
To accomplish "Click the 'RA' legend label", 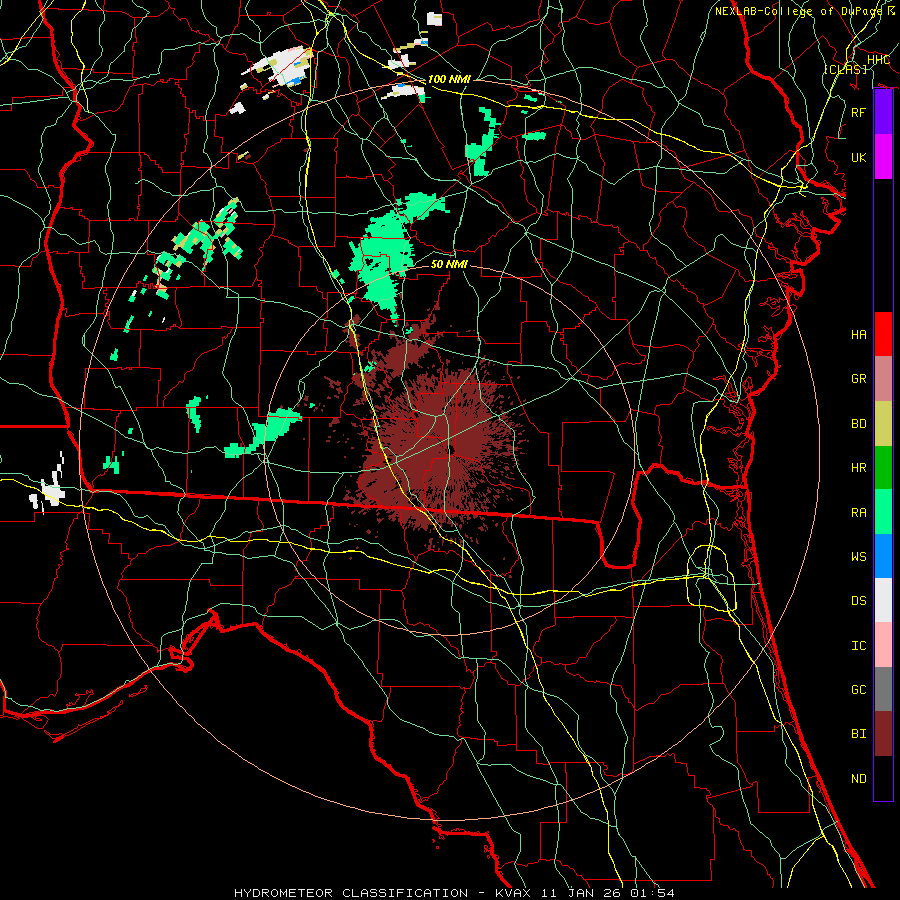I will tap(858, 512).
